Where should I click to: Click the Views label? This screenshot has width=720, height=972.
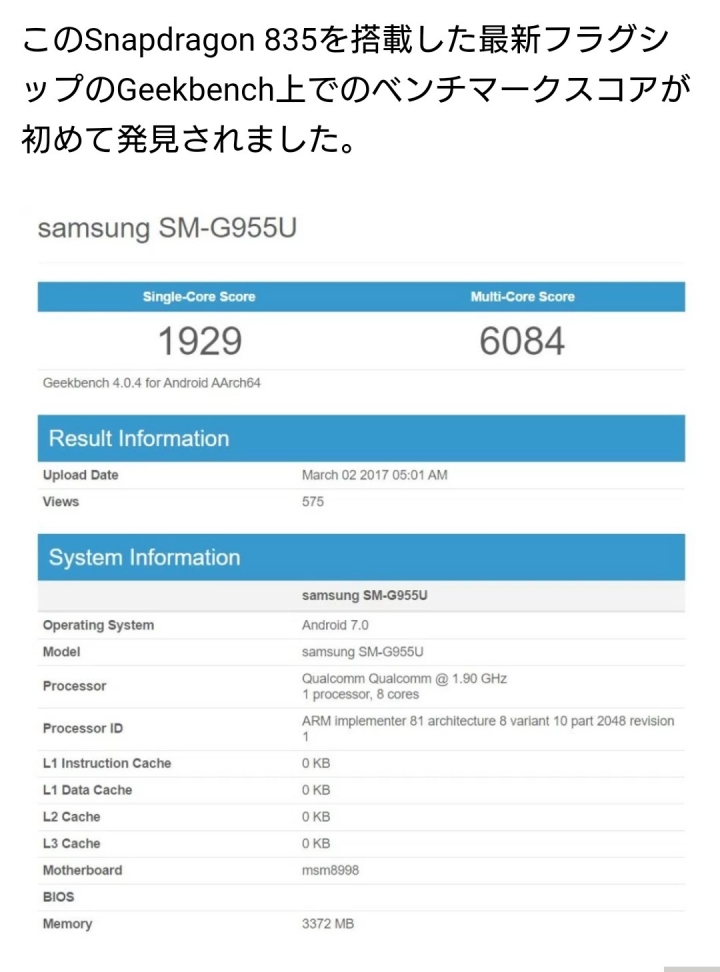coord(61,501)
